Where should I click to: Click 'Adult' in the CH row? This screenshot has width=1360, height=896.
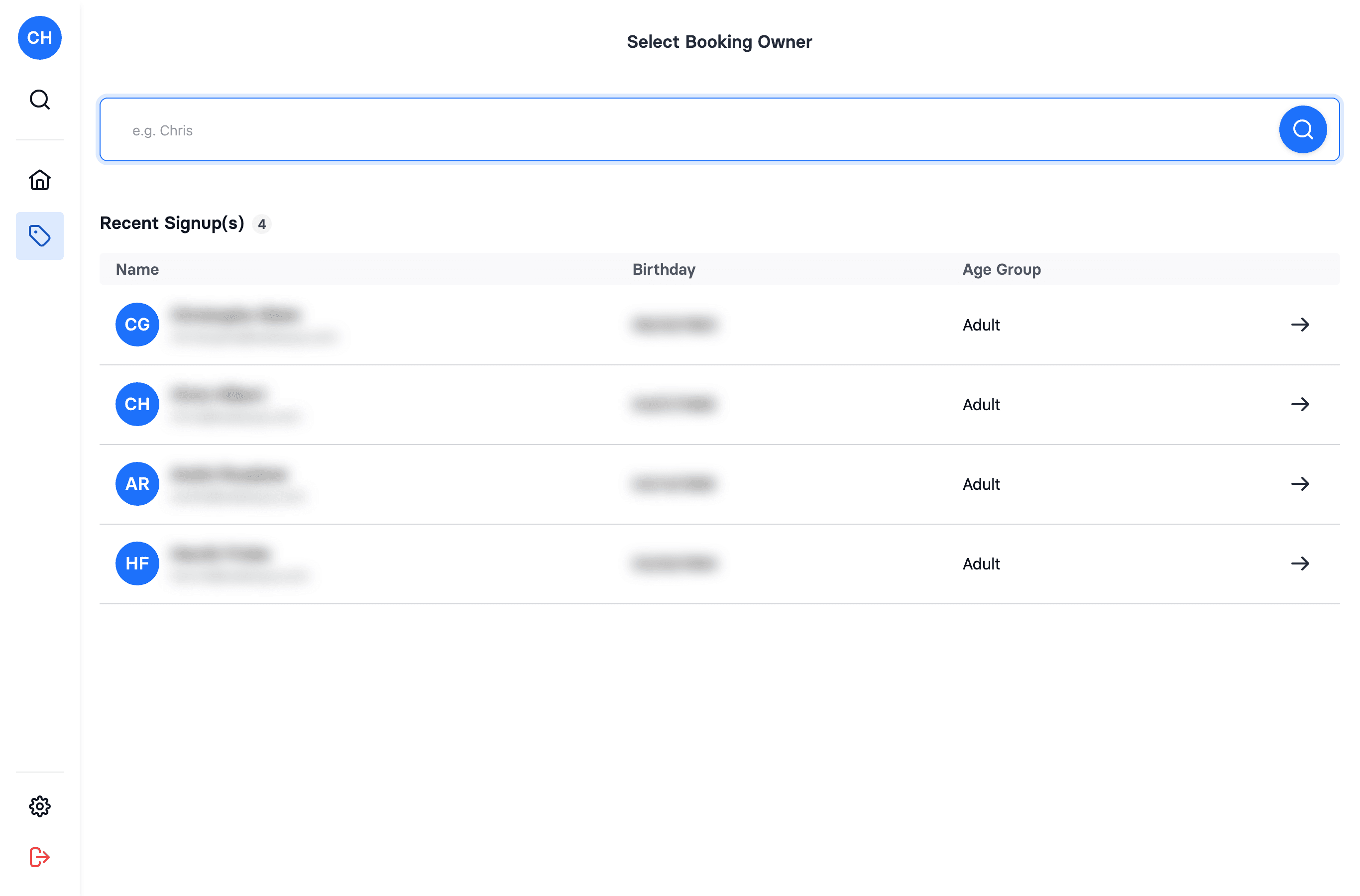tap(981, 404)
